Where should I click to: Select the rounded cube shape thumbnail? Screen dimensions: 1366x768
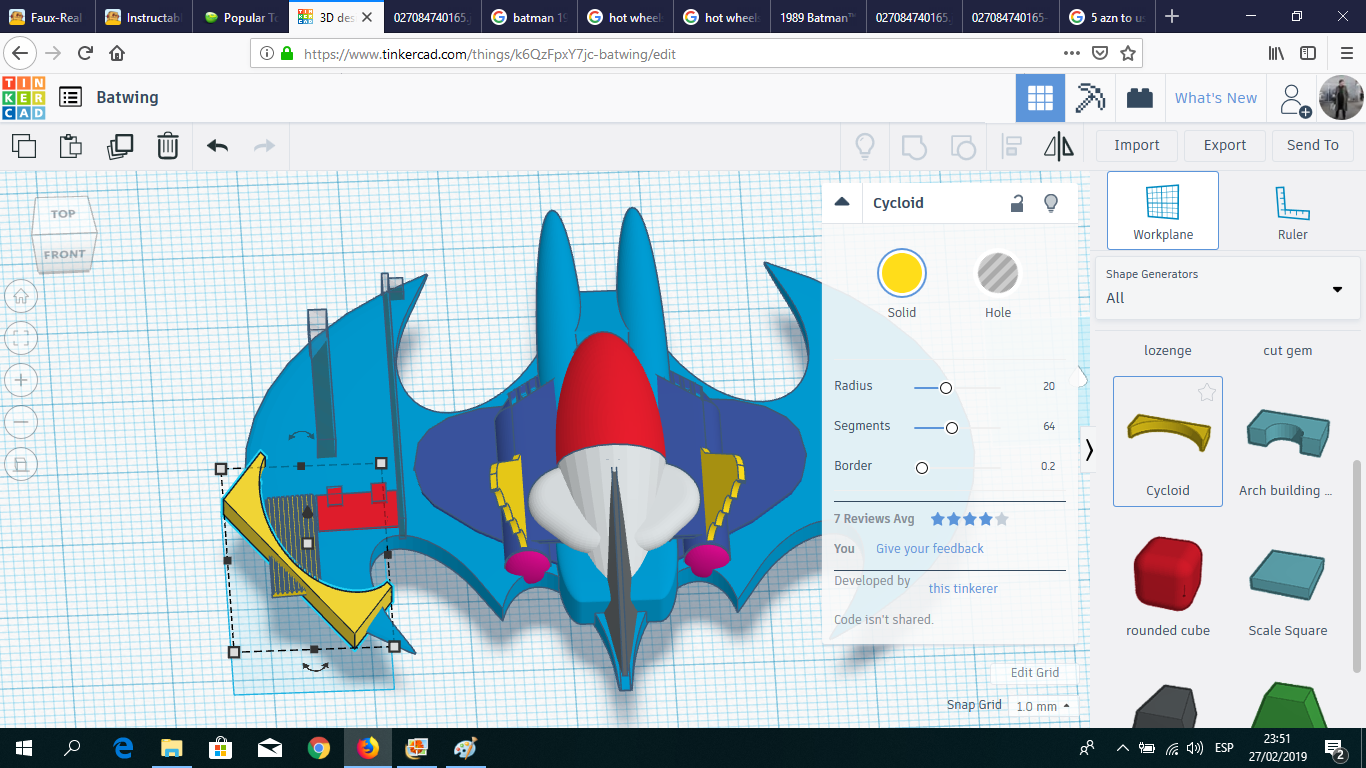point(1167,573)
